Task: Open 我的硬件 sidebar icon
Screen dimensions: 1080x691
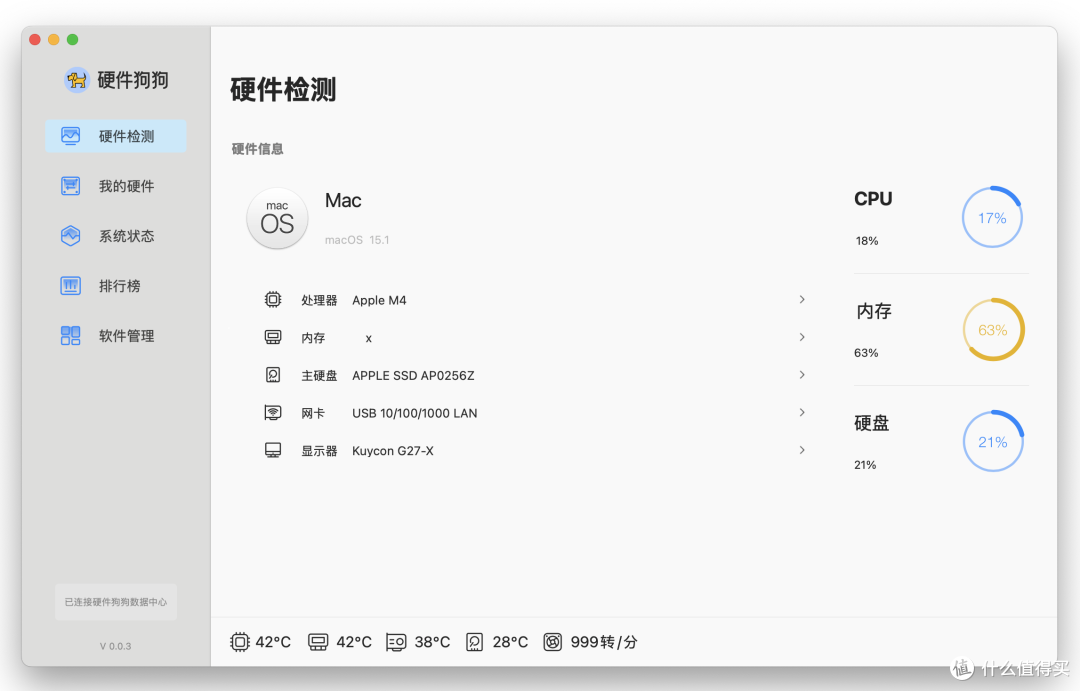Action: tap(70, 186)
